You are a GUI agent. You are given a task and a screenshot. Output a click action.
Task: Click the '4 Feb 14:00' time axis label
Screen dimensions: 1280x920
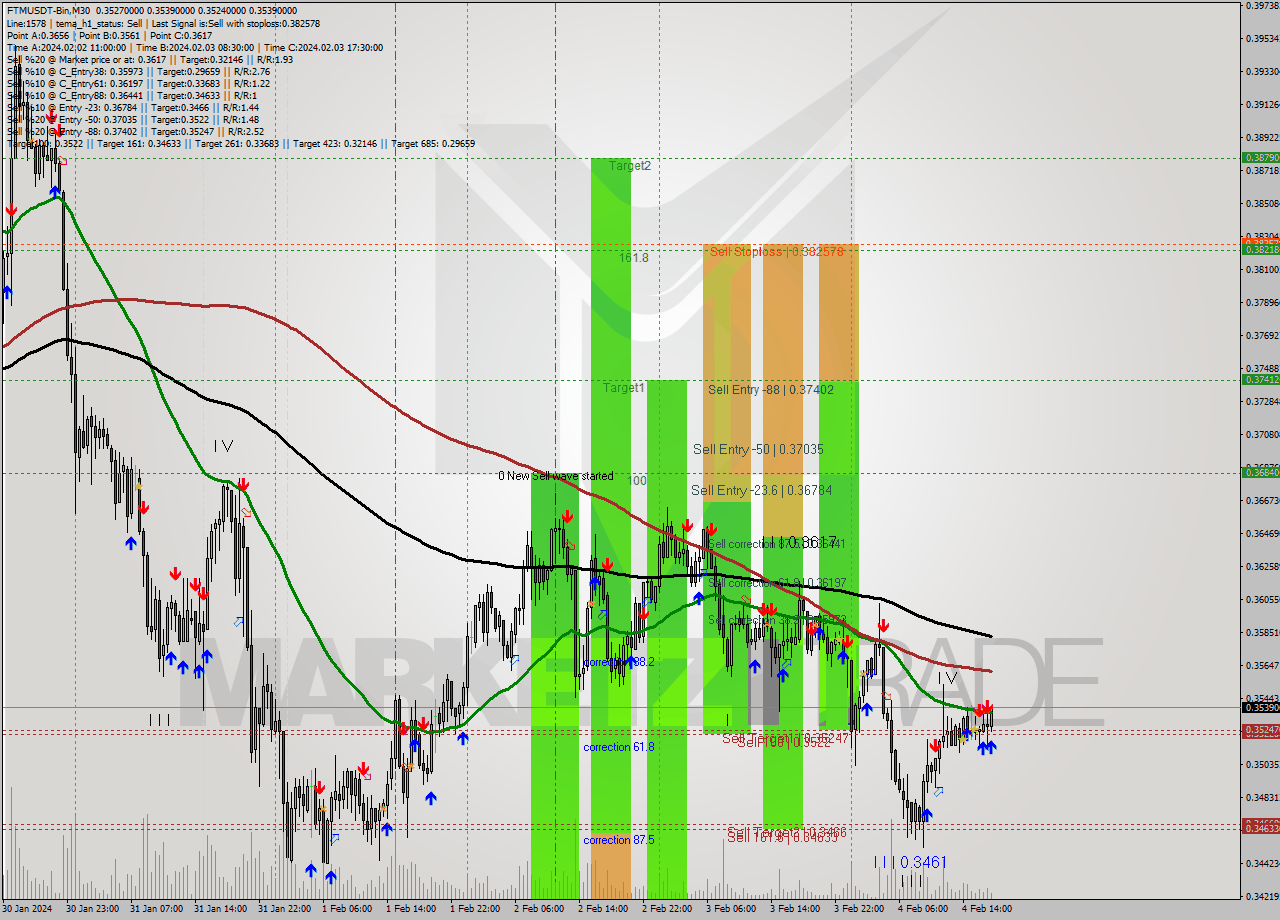(x=987, y=909)
